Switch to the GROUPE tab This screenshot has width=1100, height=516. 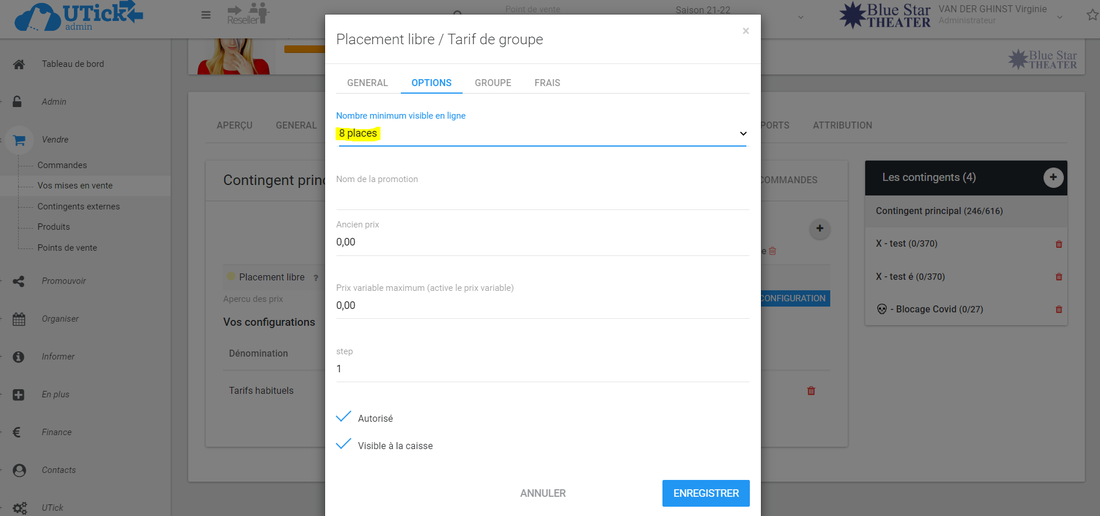[x=493, y=83]
